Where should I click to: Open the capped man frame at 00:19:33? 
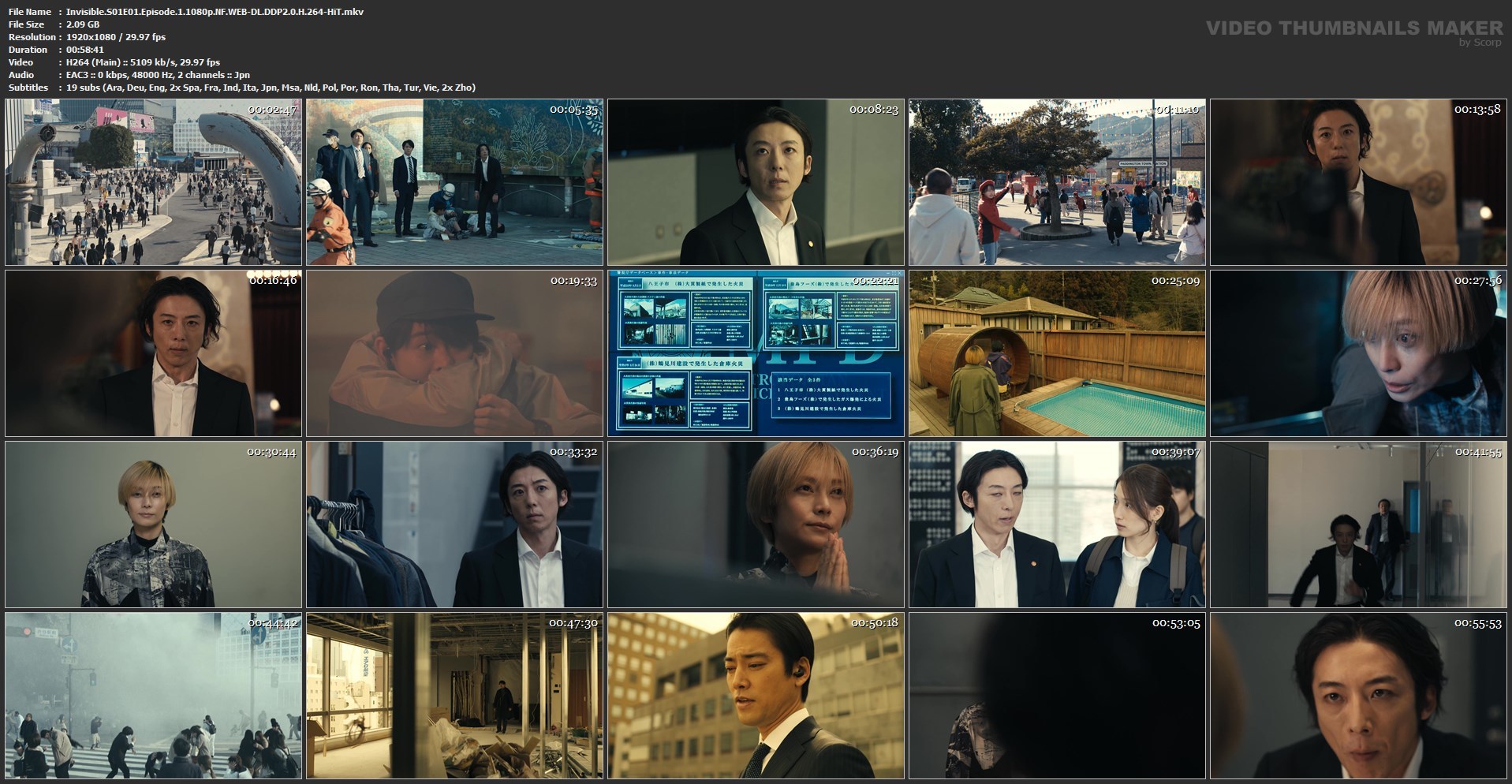click(454, 353)
